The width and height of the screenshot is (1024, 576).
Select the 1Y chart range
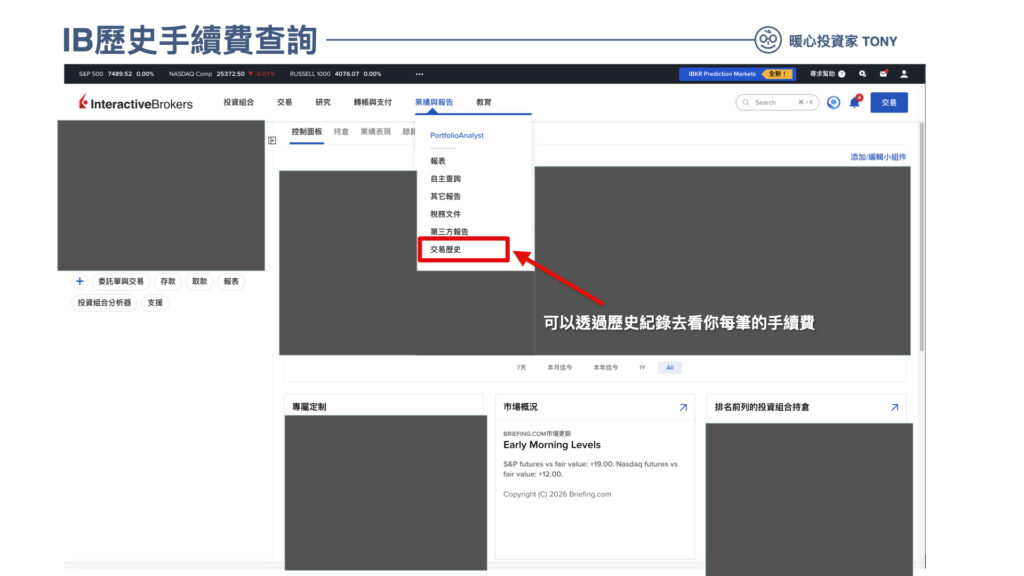642,368
